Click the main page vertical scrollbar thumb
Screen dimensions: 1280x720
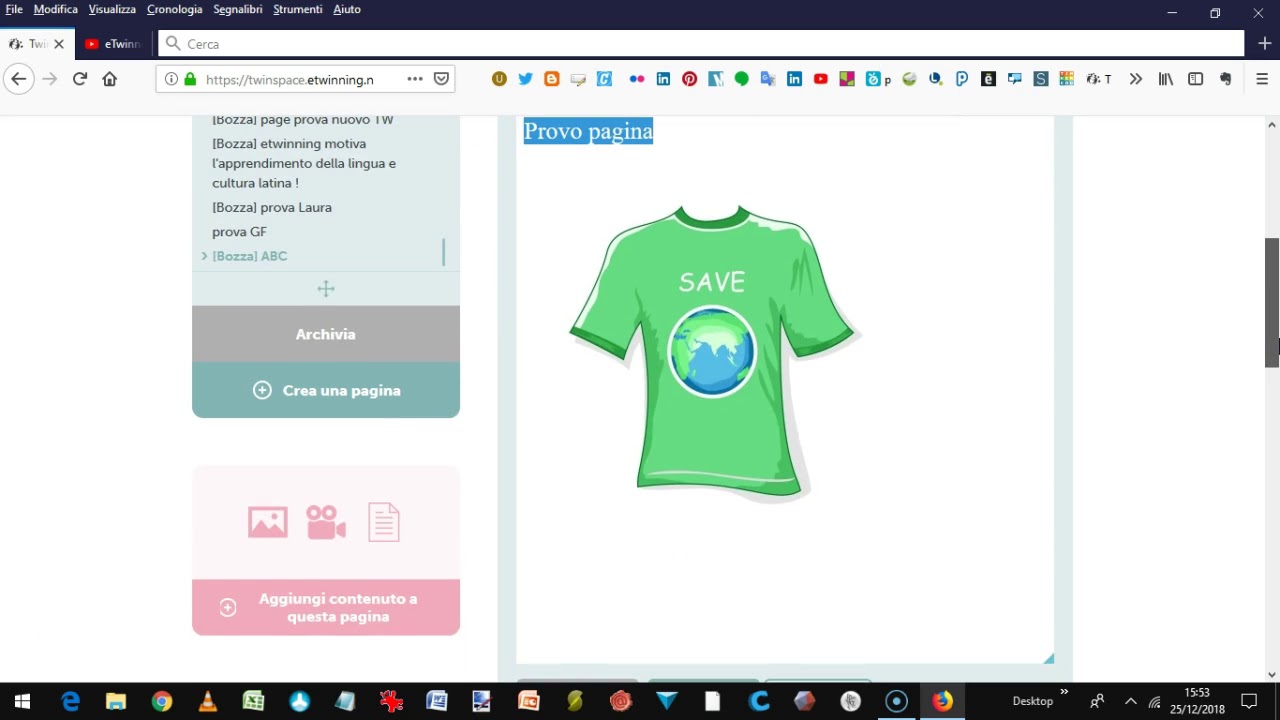tap(1272, 303)
